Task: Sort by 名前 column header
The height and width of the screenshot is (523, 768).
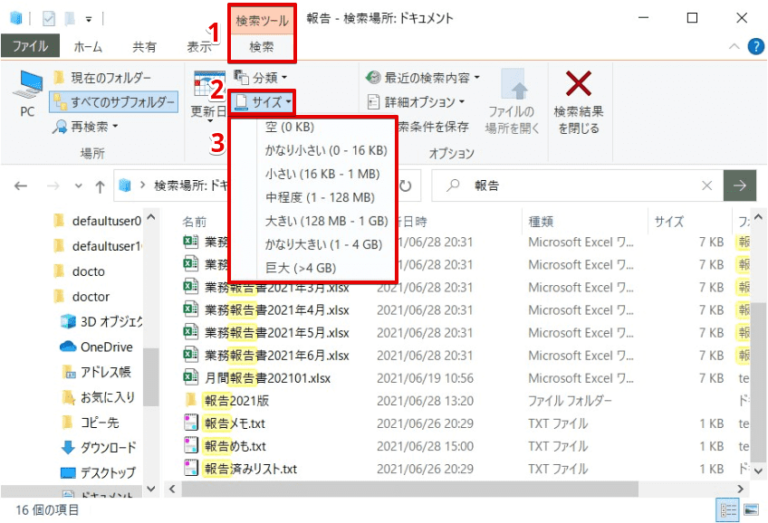Action: (194, 222)
